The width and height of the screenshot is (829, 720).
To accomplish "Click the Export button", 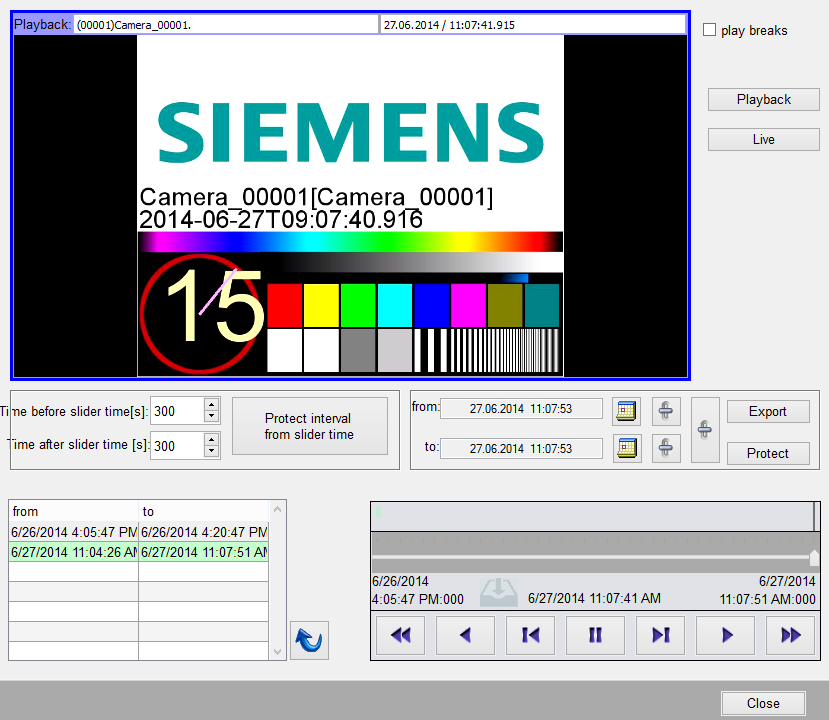I will [x=767, y=411].
